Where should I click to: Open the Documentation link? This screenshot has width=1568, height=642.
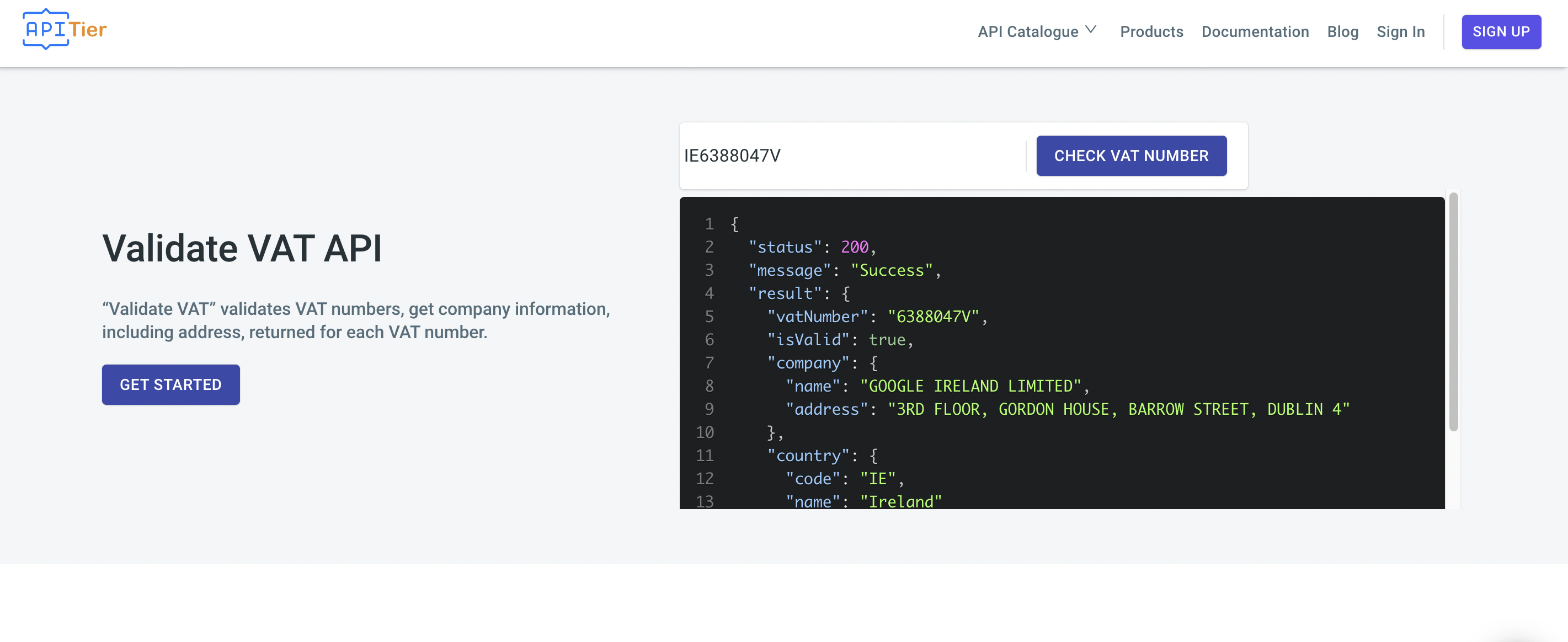click(1255, 31)
